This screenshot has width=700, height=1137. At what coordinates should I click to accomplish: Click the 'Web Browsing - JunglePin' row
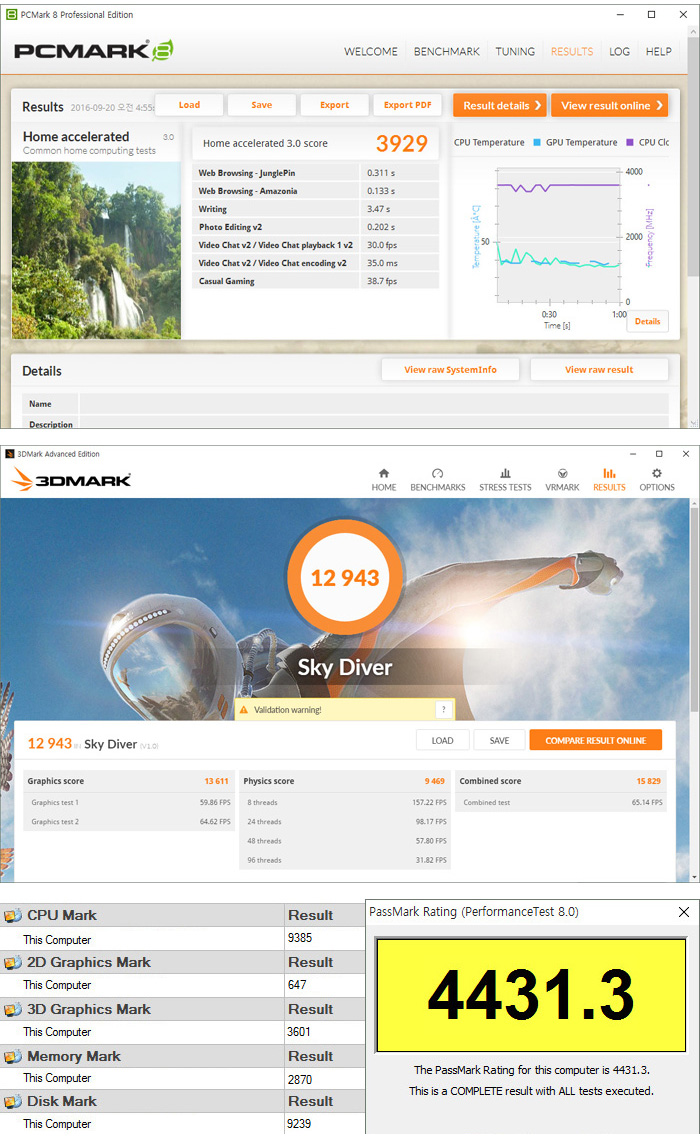[316, 173]
